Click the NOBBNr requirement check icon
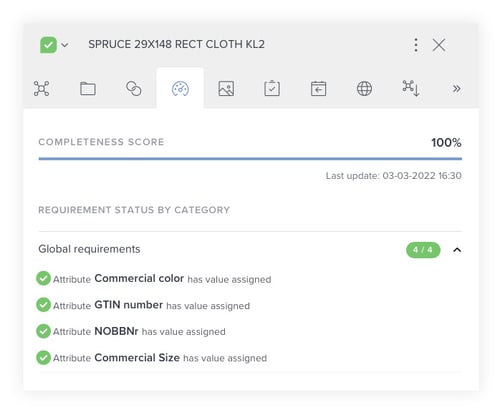 [43, 331]
